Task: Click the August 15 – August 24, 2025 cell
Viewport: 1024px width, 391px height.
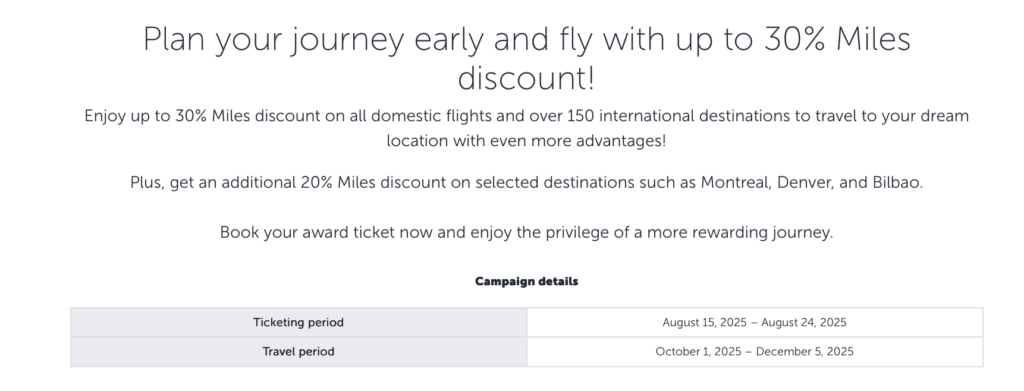Action: click(x=754, y=322)
